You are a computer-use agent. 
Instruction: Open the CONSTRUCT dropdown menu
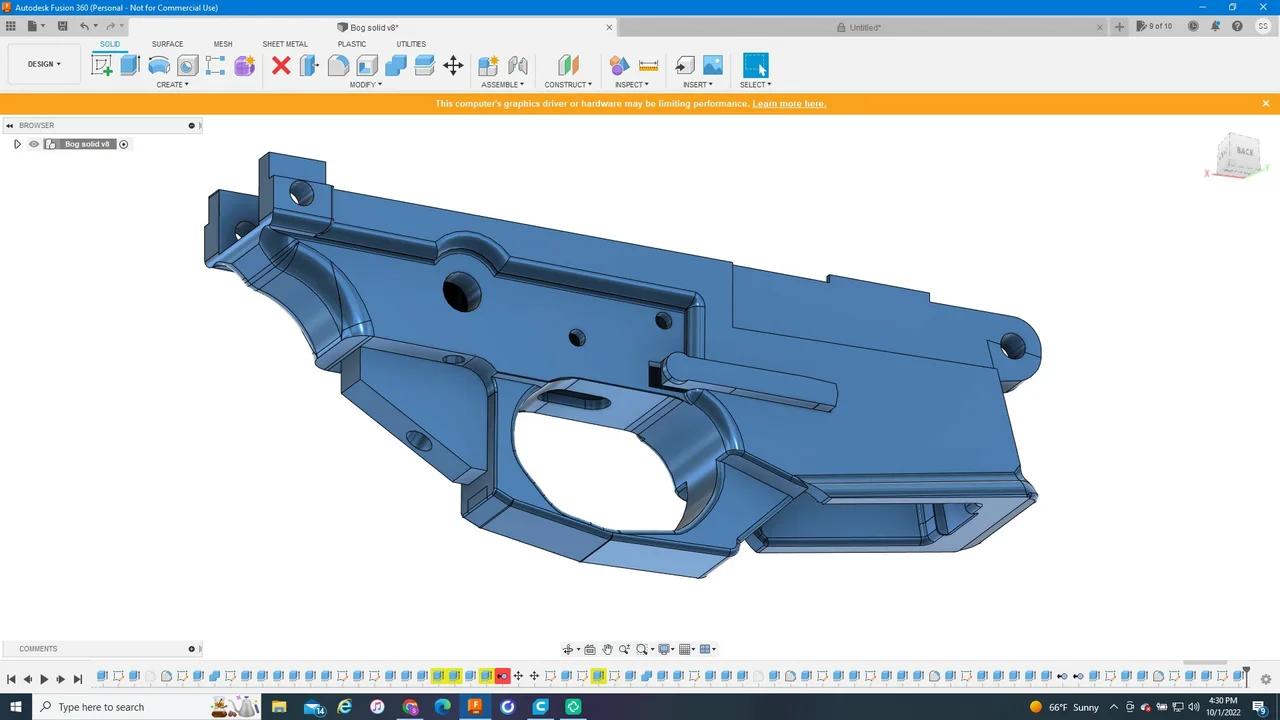[x=568, y=84]
